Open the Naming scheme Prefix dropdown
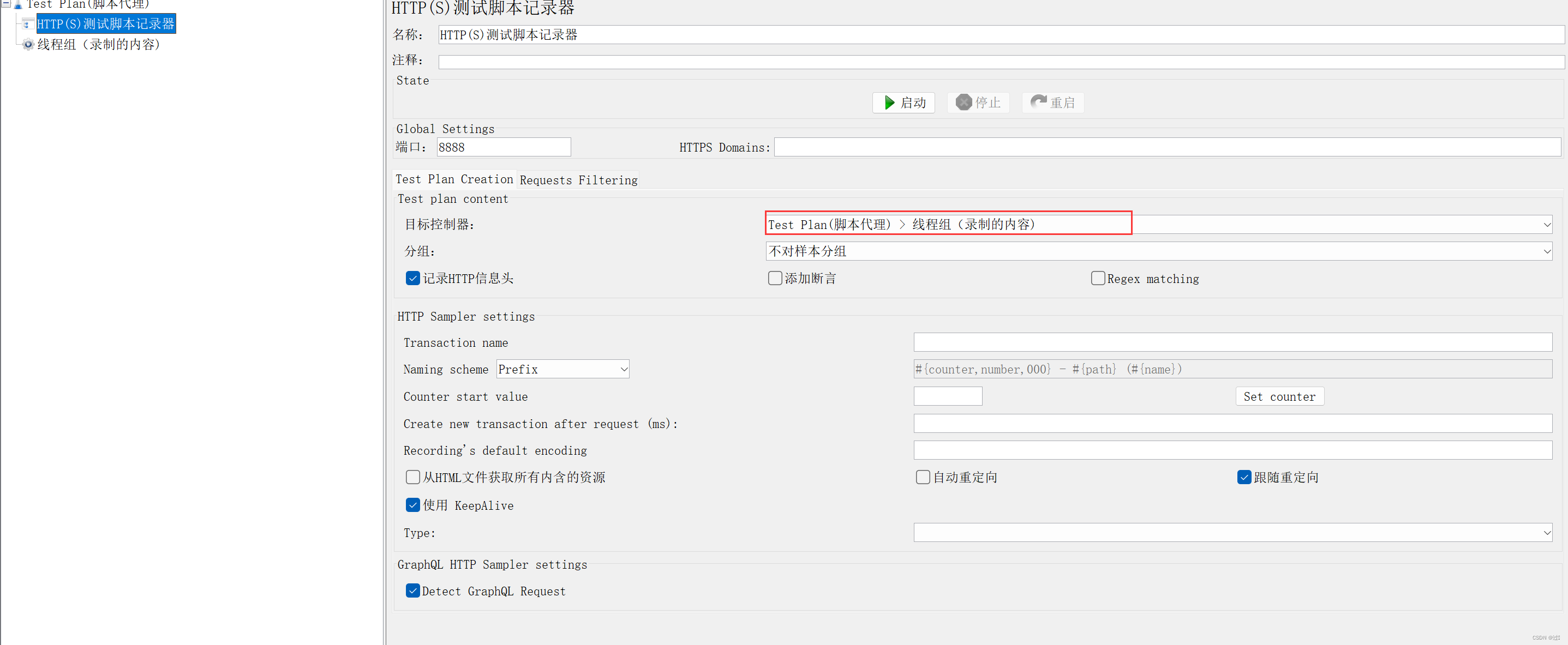 pos(623,369)
